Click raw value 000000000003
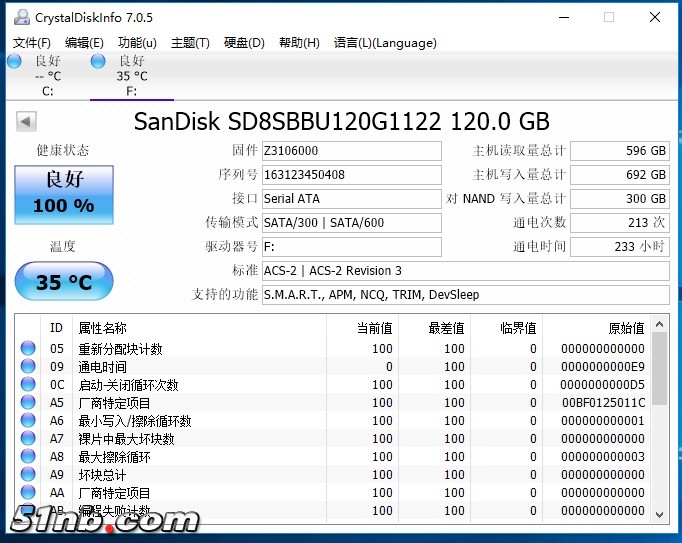The height and width of the screenshot is (543, 682). coord(603,456)
